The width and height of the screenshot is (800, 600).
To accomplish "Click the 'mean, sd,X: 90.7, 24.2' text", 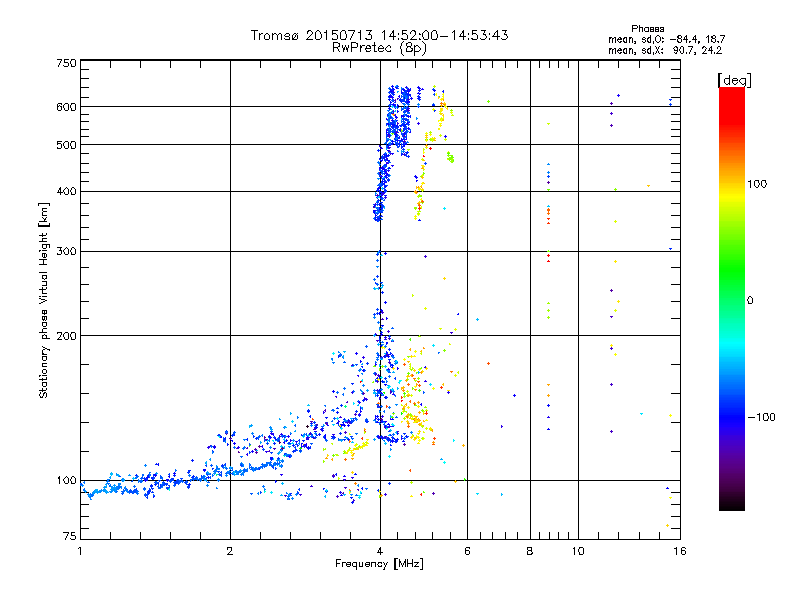I will pos(665,50).
